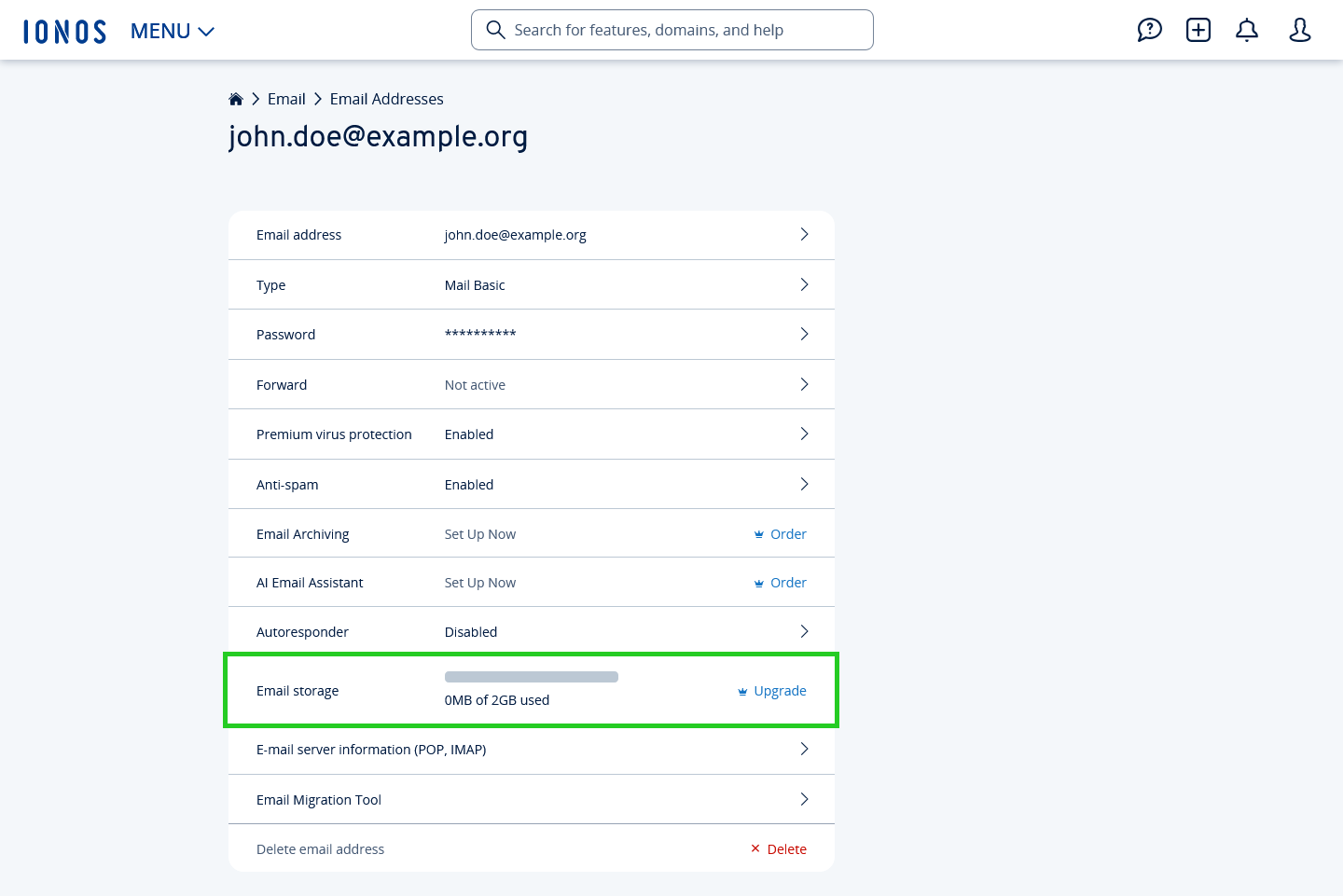
Task: Open notifications via the bell icon
Action: pos(1246,30)
